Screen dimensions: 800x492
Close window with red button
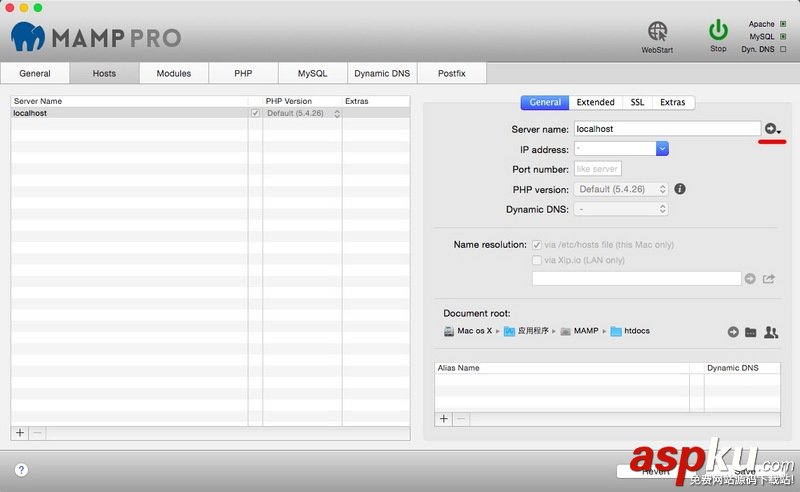[x=10, y=8]
